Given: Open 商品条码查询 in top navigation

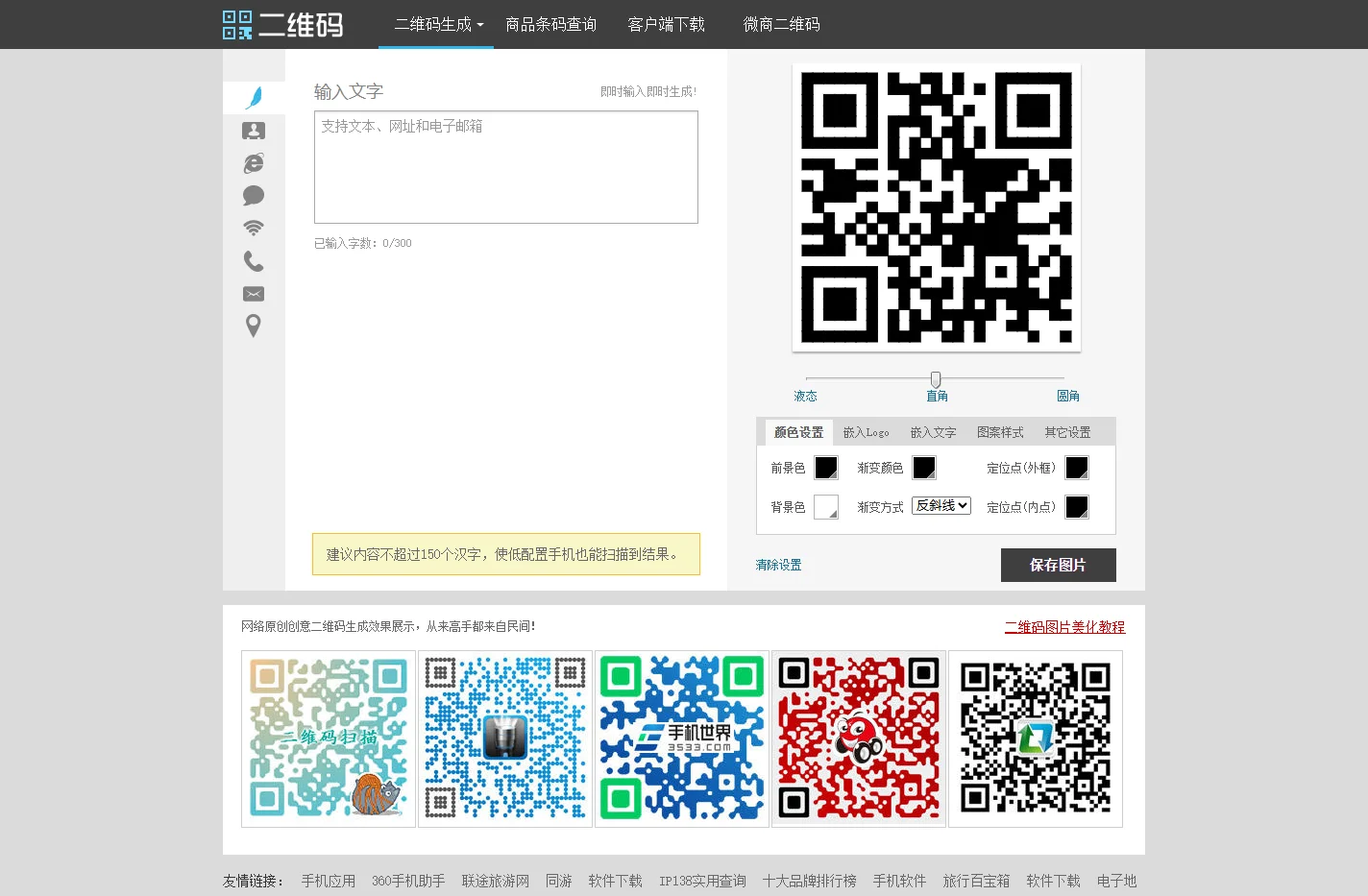Looking at the screenshot, I should 550,24.
